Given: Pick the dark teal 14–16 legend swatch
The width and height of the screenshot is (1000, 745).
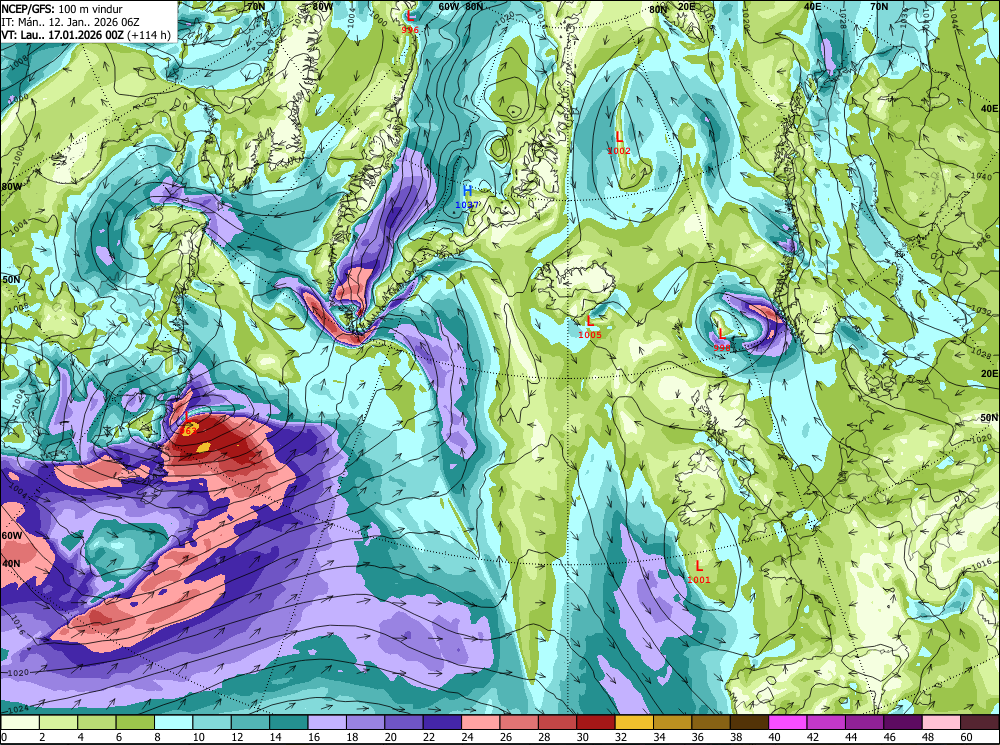Looking at the screenshot, I should [x=289, y=722].
